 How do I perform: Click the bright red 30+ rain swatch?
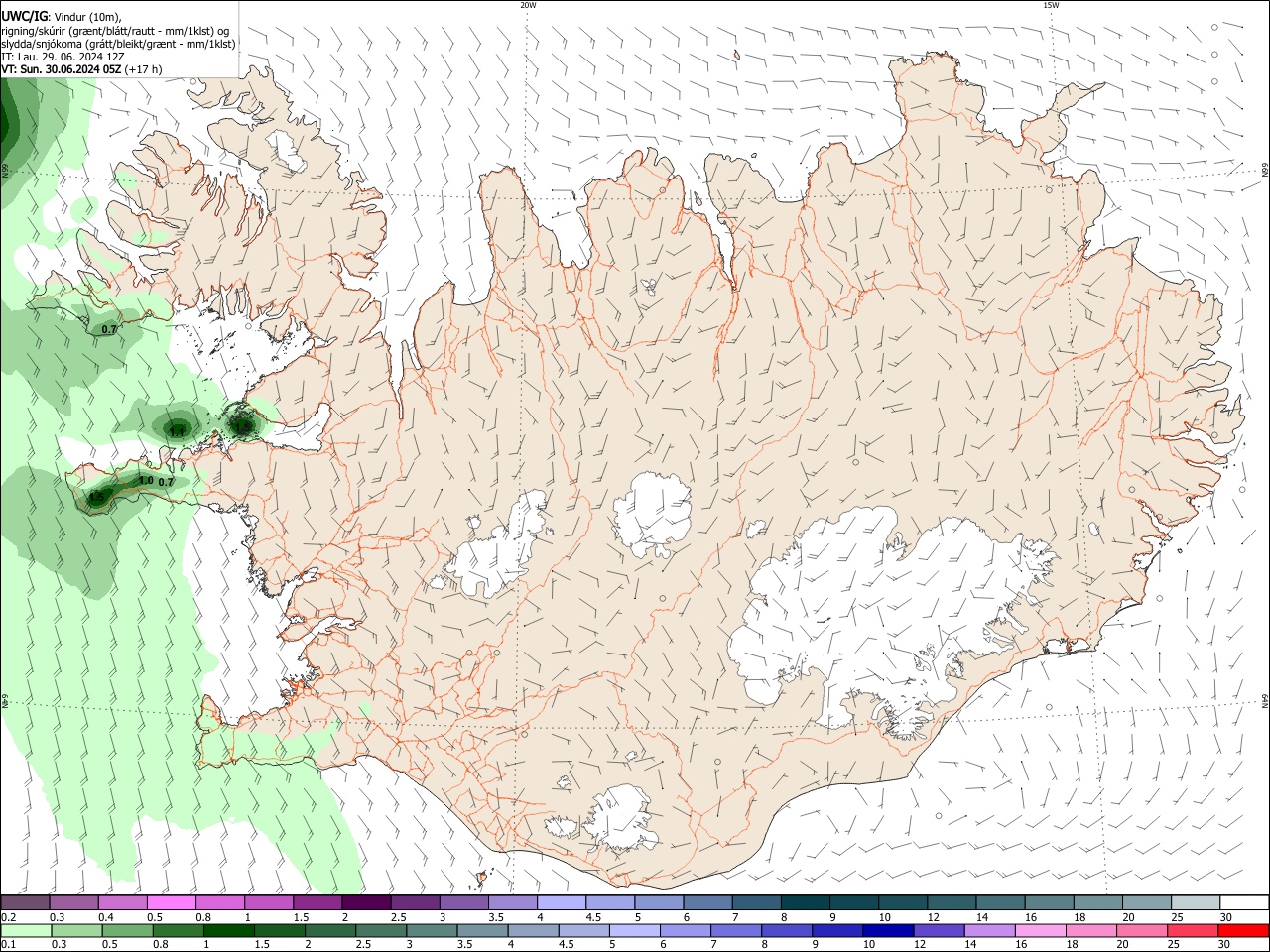[1243, 931]
